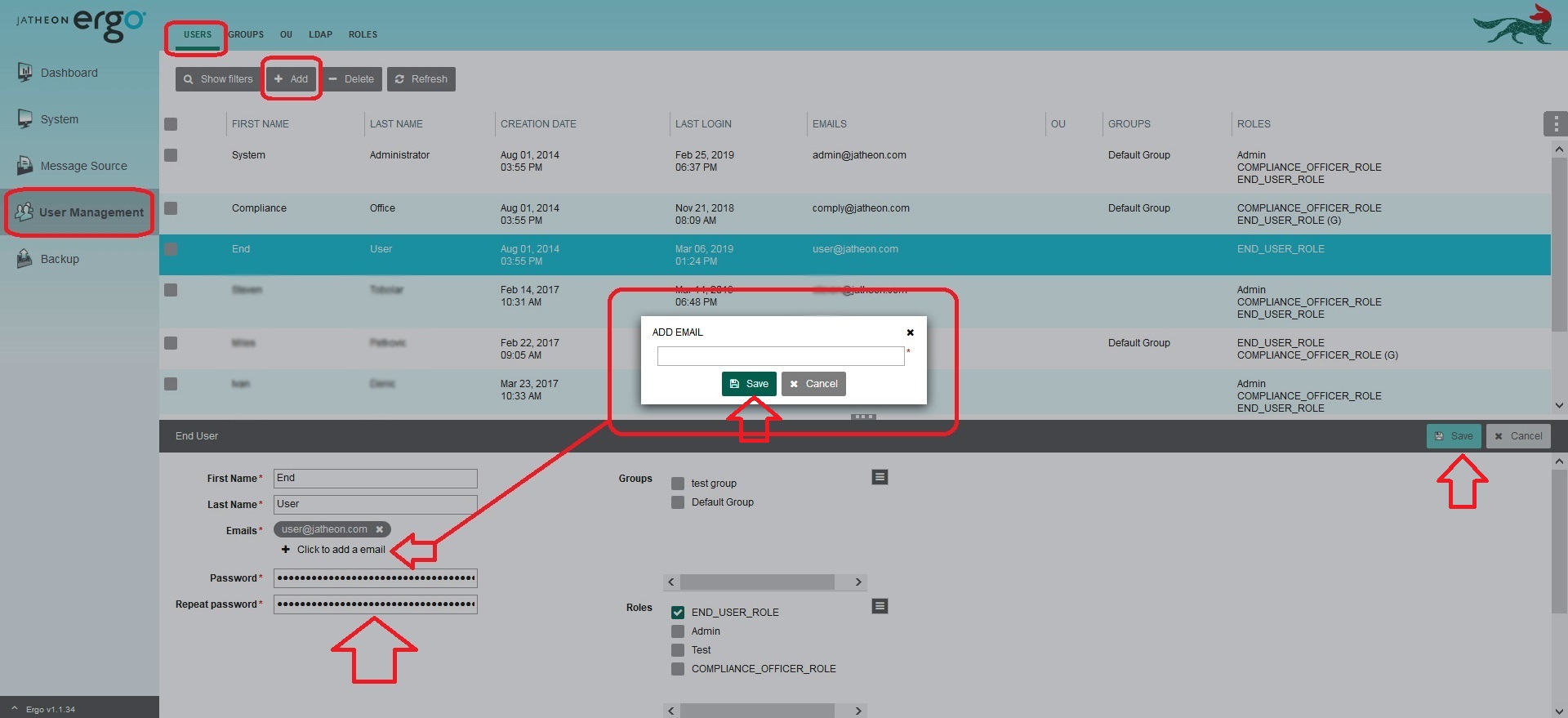Open the Roles list menu icon
Viewport: 1568px width, 718px height.
880,606
